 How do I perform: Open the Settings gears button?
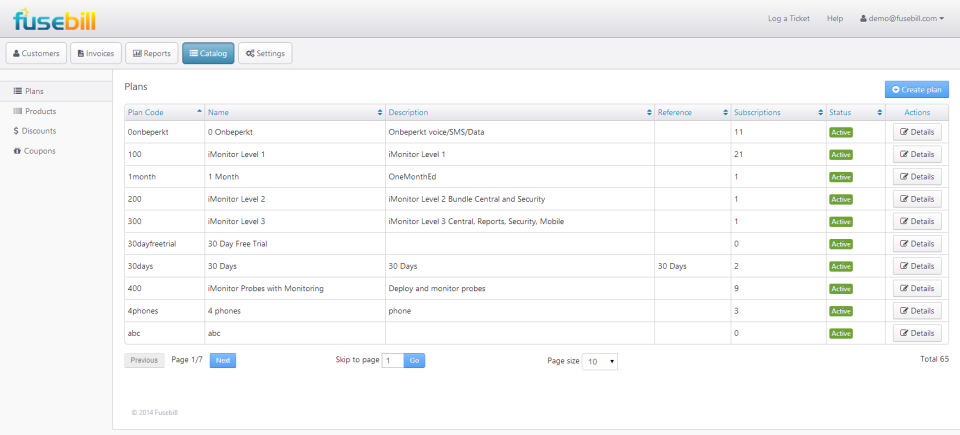tap(265, 53)
